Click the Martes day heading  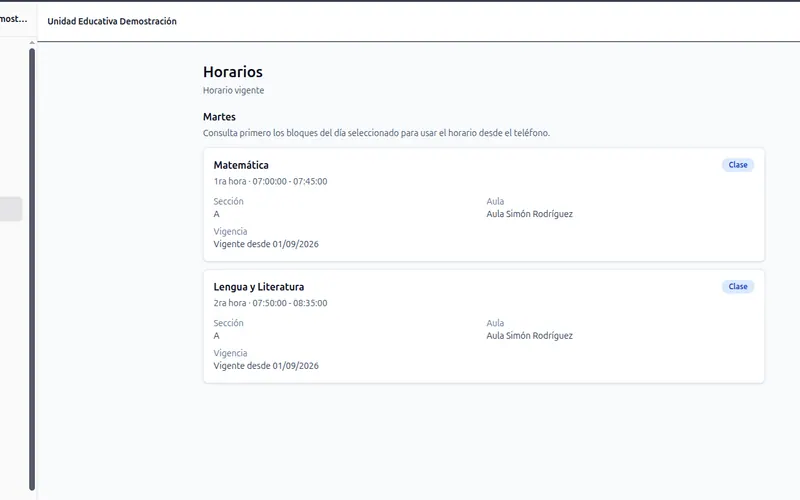point(219,117)
